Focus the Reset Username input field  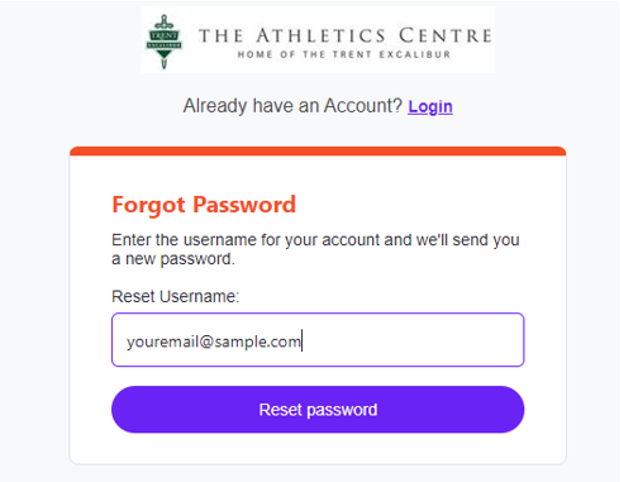pos(317,340)
